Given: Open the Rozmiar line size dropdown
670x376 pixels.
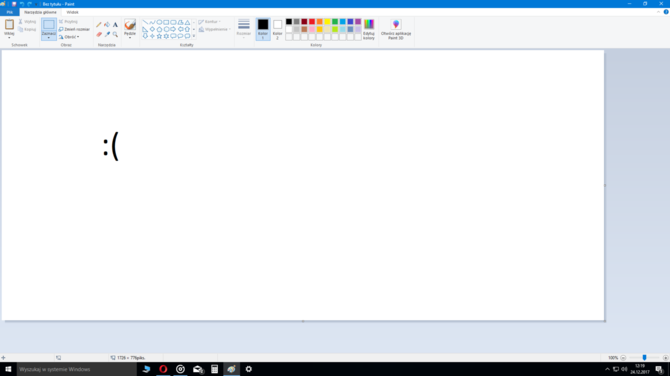Looking at the screenshot, I should (x=244, y=29).
